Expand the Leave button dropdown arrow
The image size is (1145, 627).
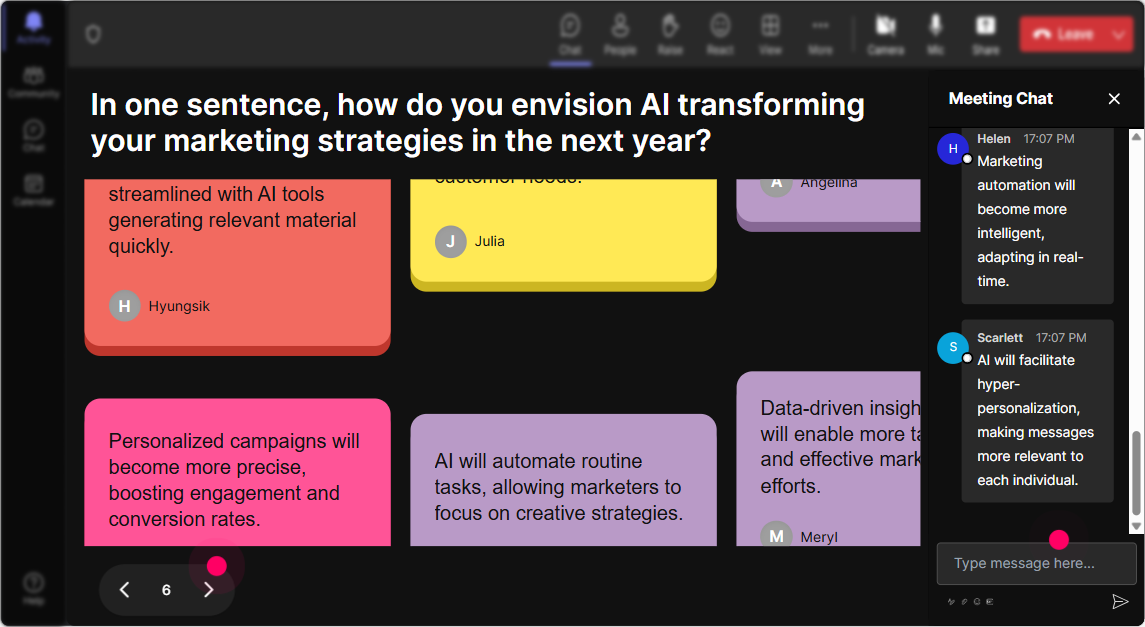[1119, 34]
